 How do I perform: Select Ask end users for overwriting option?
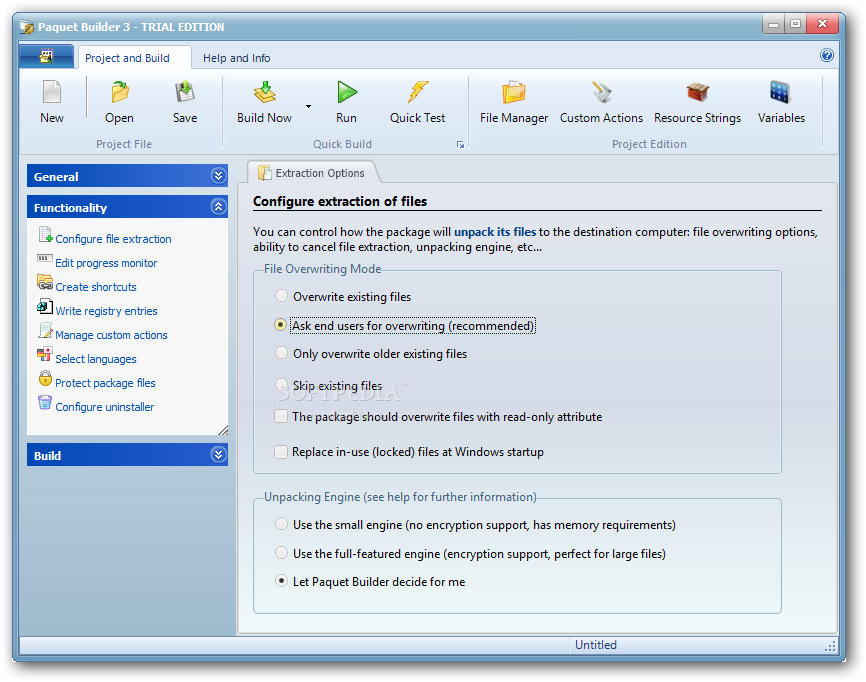pos(281,325)
